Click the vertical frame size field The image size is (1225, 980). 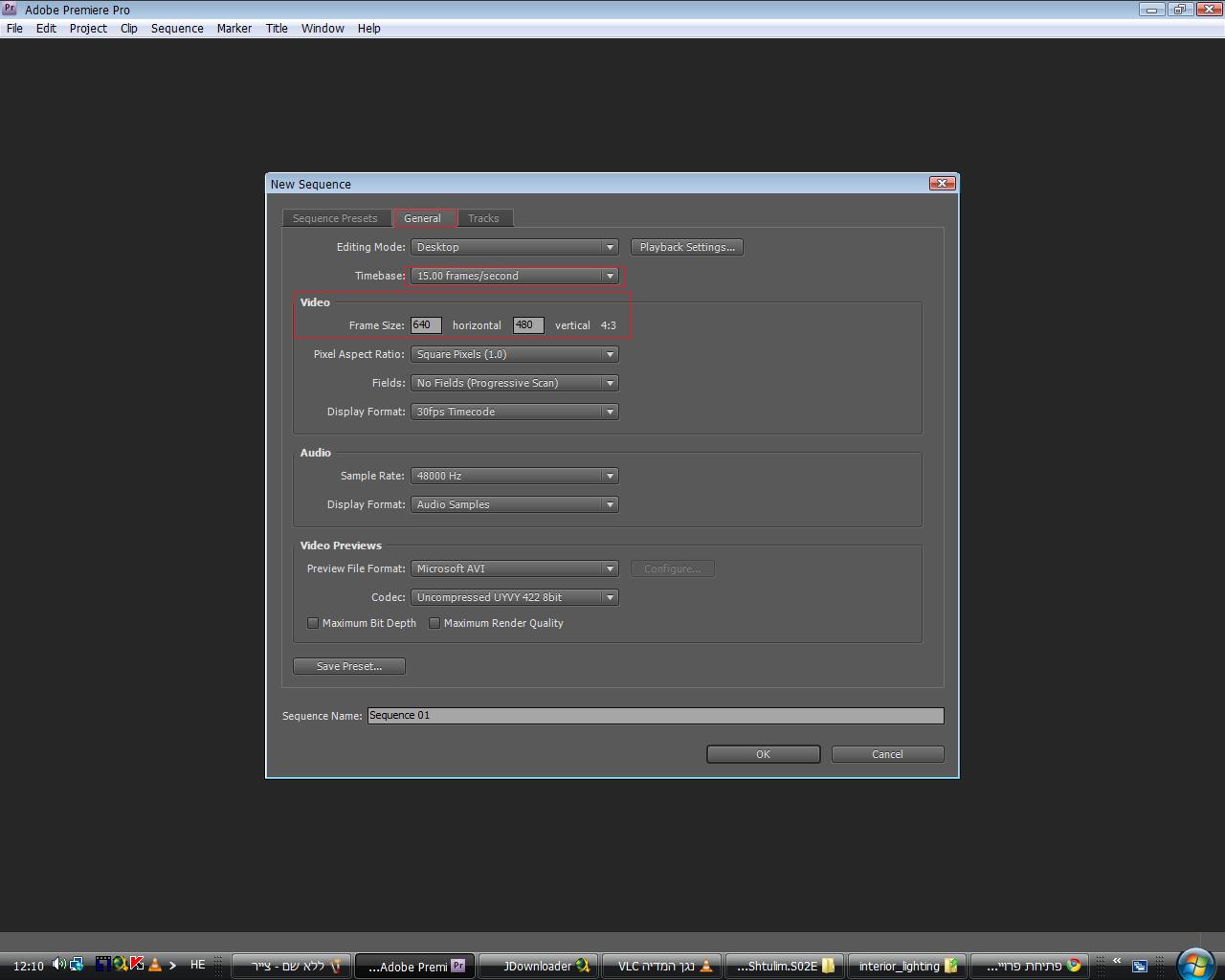tap(528, 325)
